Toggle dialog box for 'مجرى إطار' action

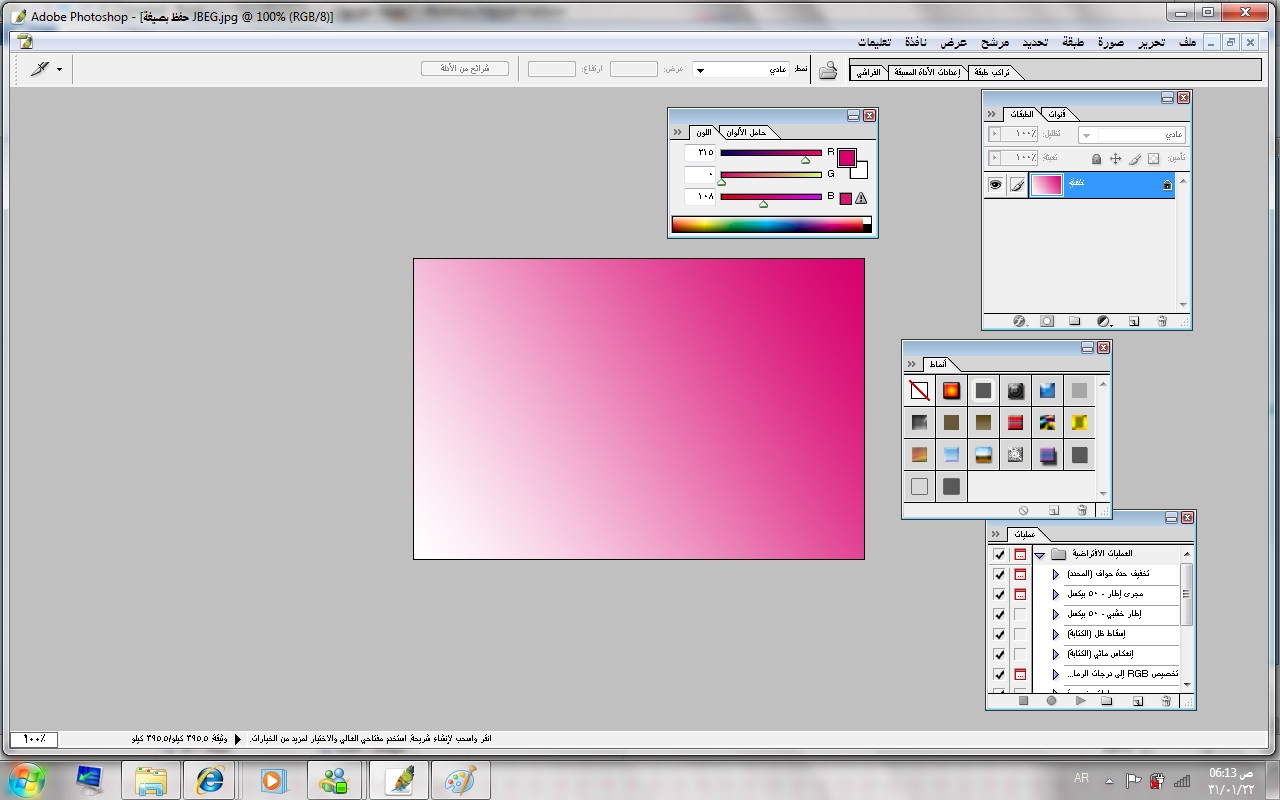click(x=1020, y=594)
